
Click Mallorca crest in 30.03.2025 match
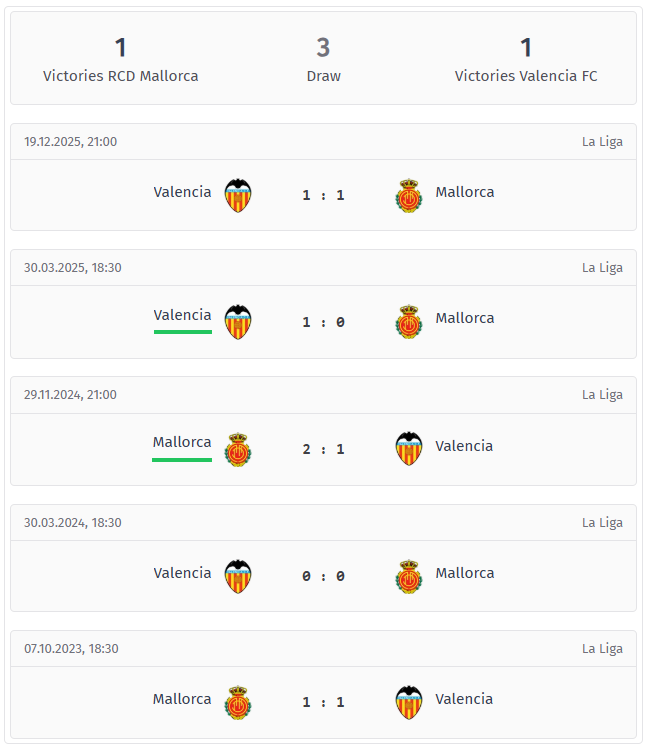click(x=408, y=322)
